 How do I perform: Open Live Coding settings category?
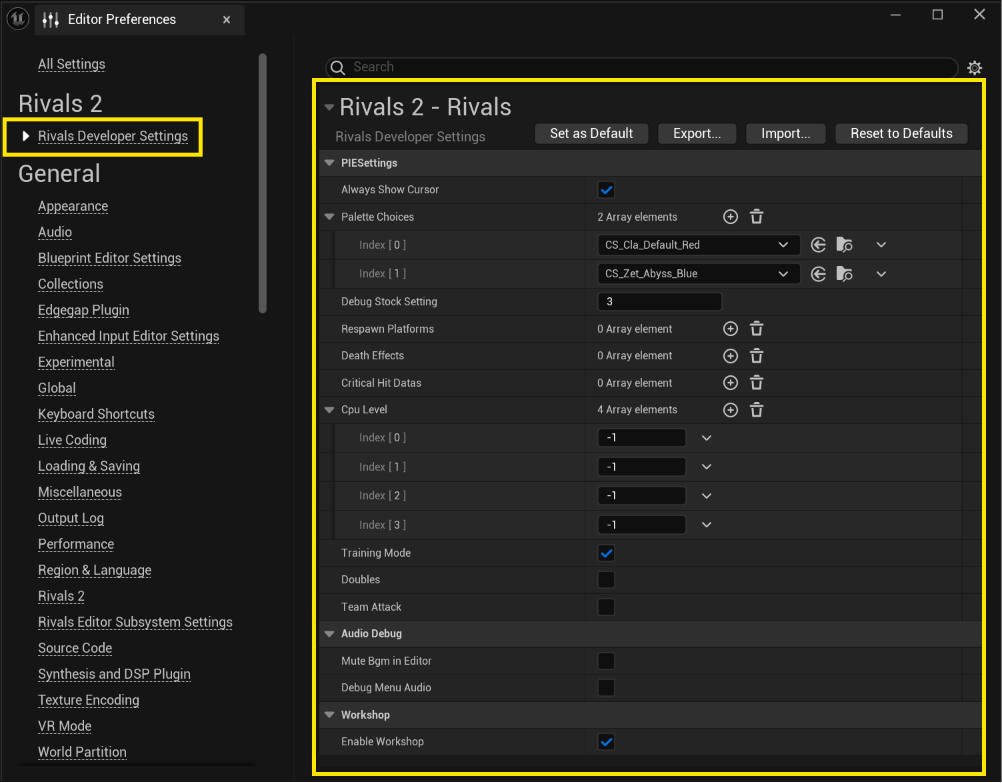(72, 440)
